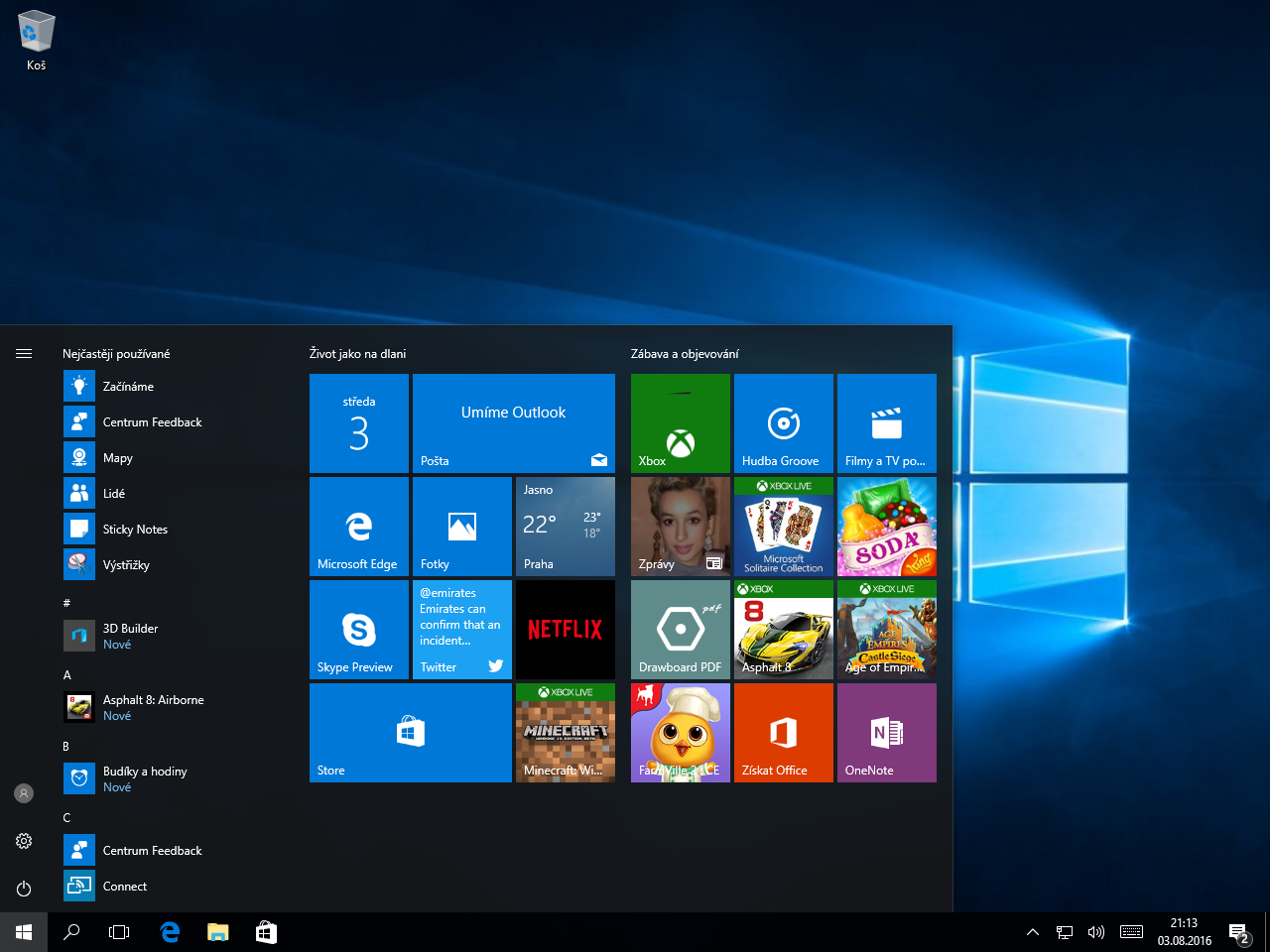Click the Zábava a objevování group header

point(685,354)
